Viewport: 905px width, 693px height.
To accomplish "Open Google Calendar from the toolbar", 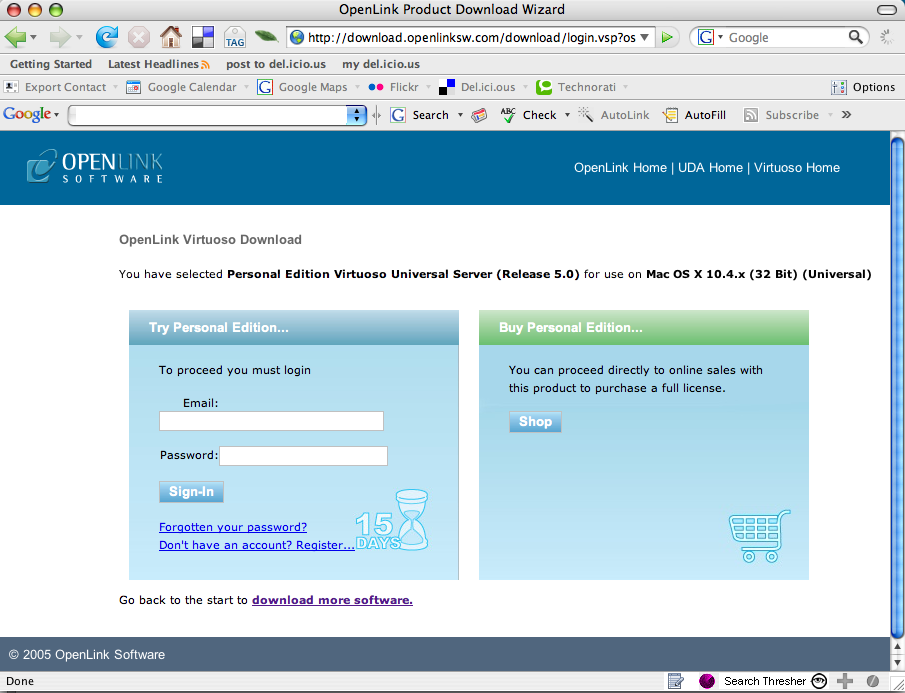I will (181, 87).
